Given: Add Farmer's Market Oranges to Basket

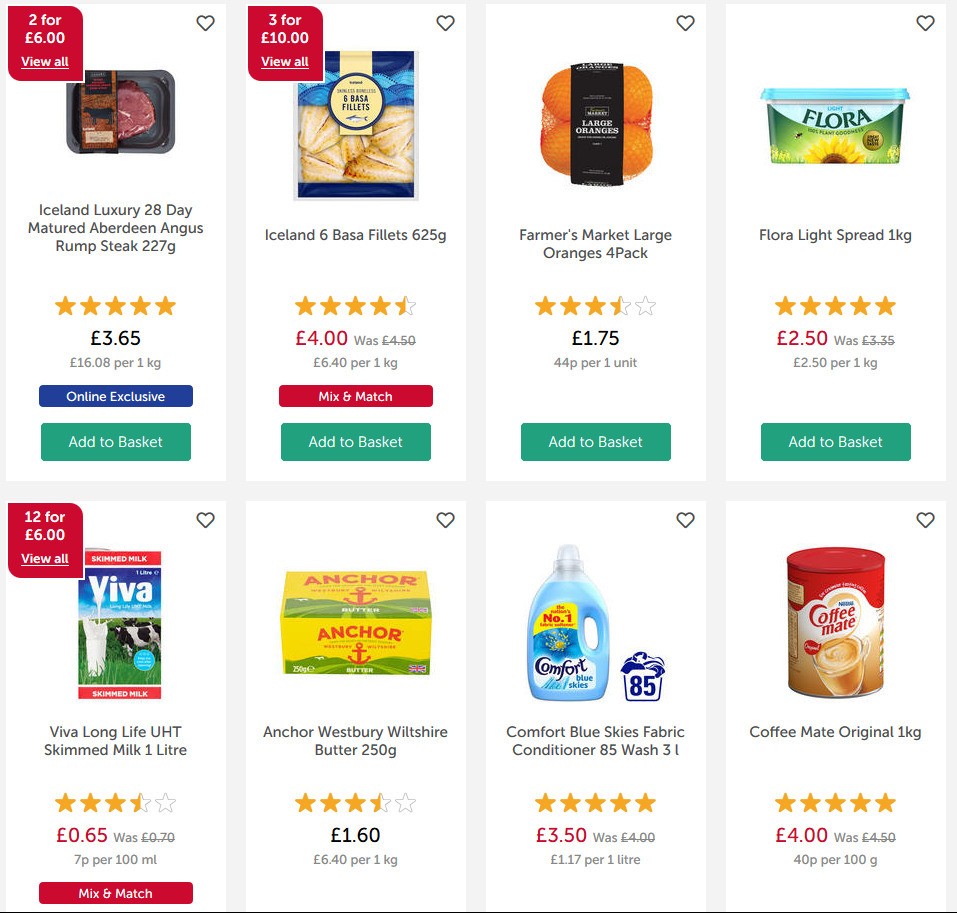Looking at the screenshot, I should (x=595, y=441).
